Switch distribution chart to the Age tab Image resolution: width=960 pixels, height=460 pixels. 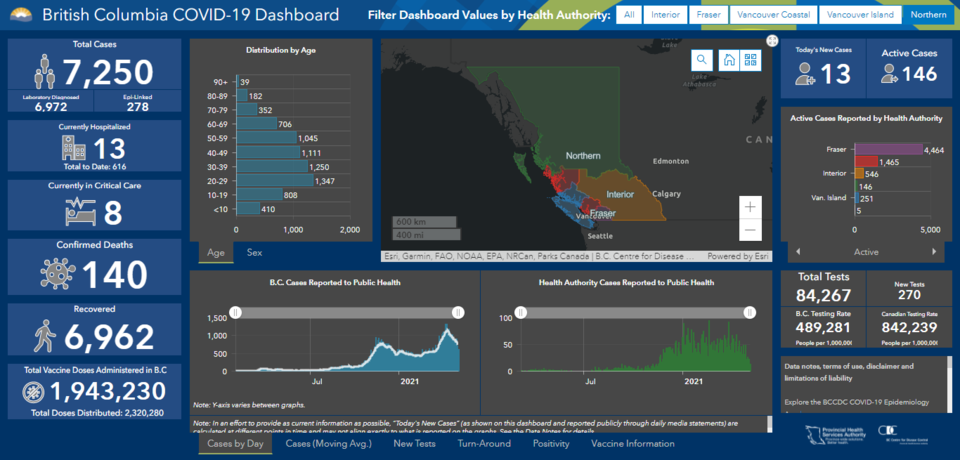pos(216,252)
